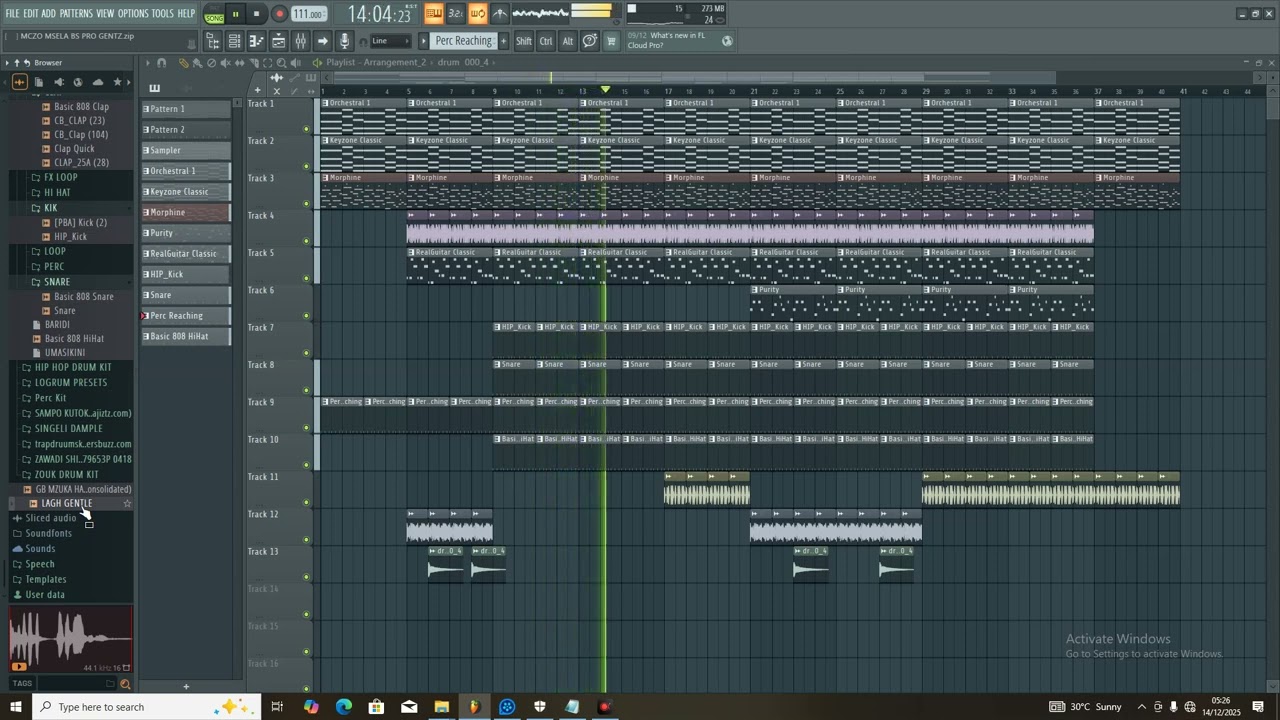Screen dimensions: 1280x720
Task: Click the magnet snap icon in playlist
Action: click(x=161, y=62)
